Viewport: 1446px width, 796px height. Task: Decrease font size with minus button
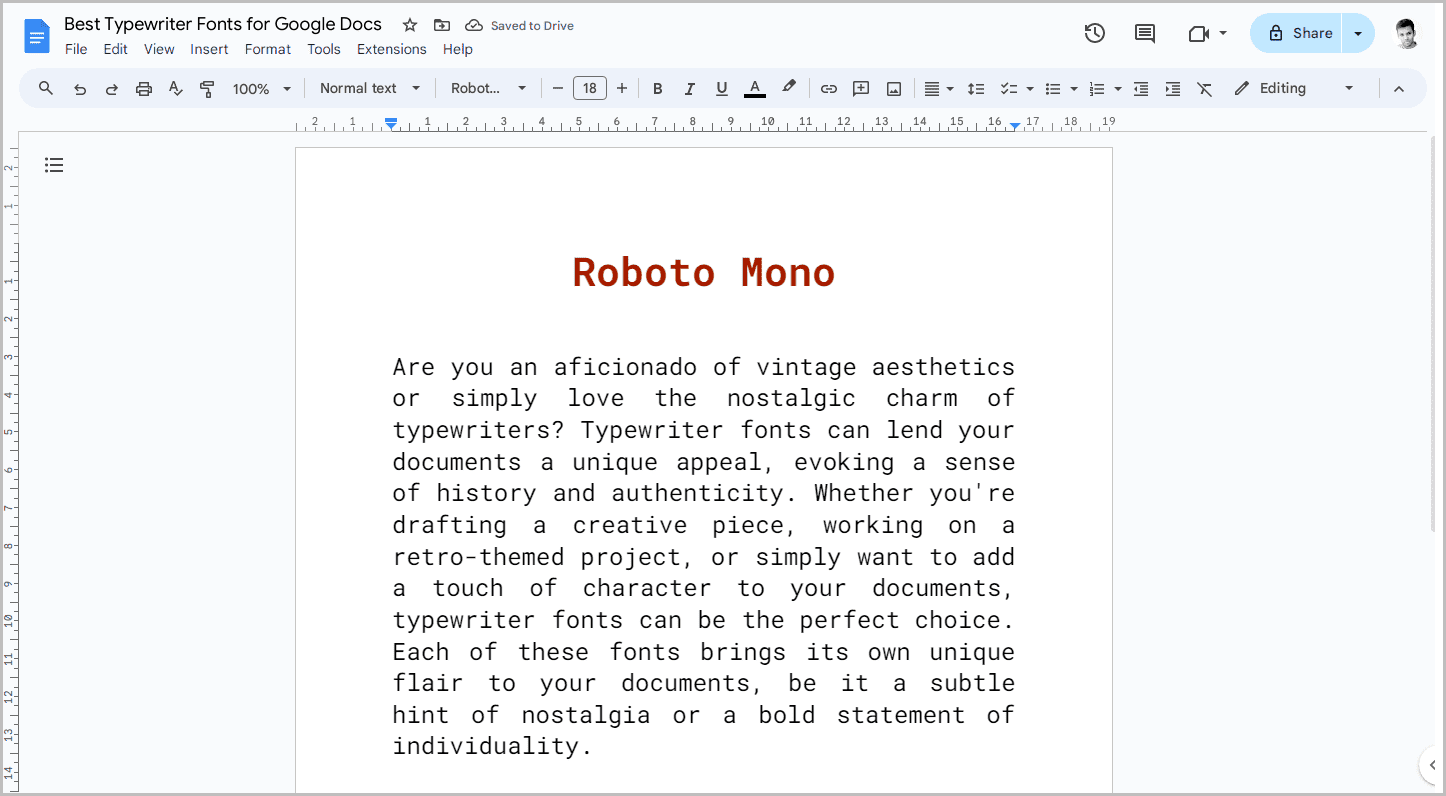(x=558, y=88)
